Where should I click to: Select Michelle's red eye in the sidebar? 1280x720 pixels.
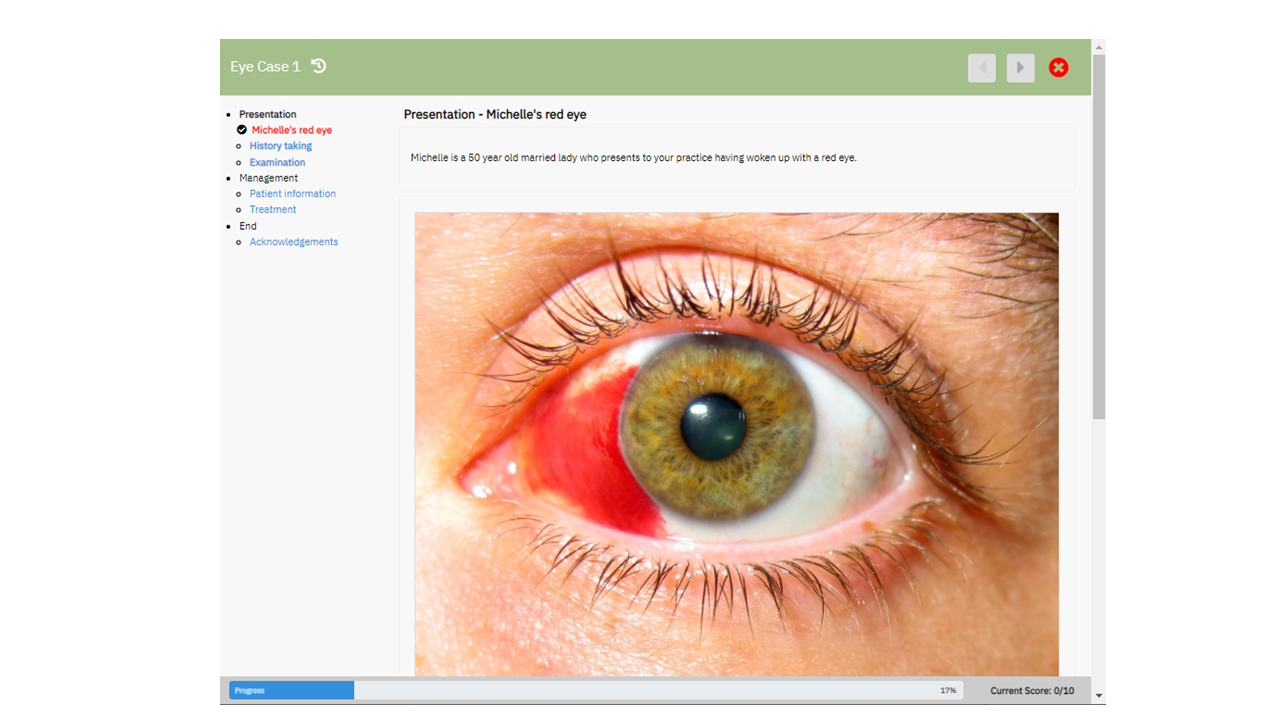291,130
